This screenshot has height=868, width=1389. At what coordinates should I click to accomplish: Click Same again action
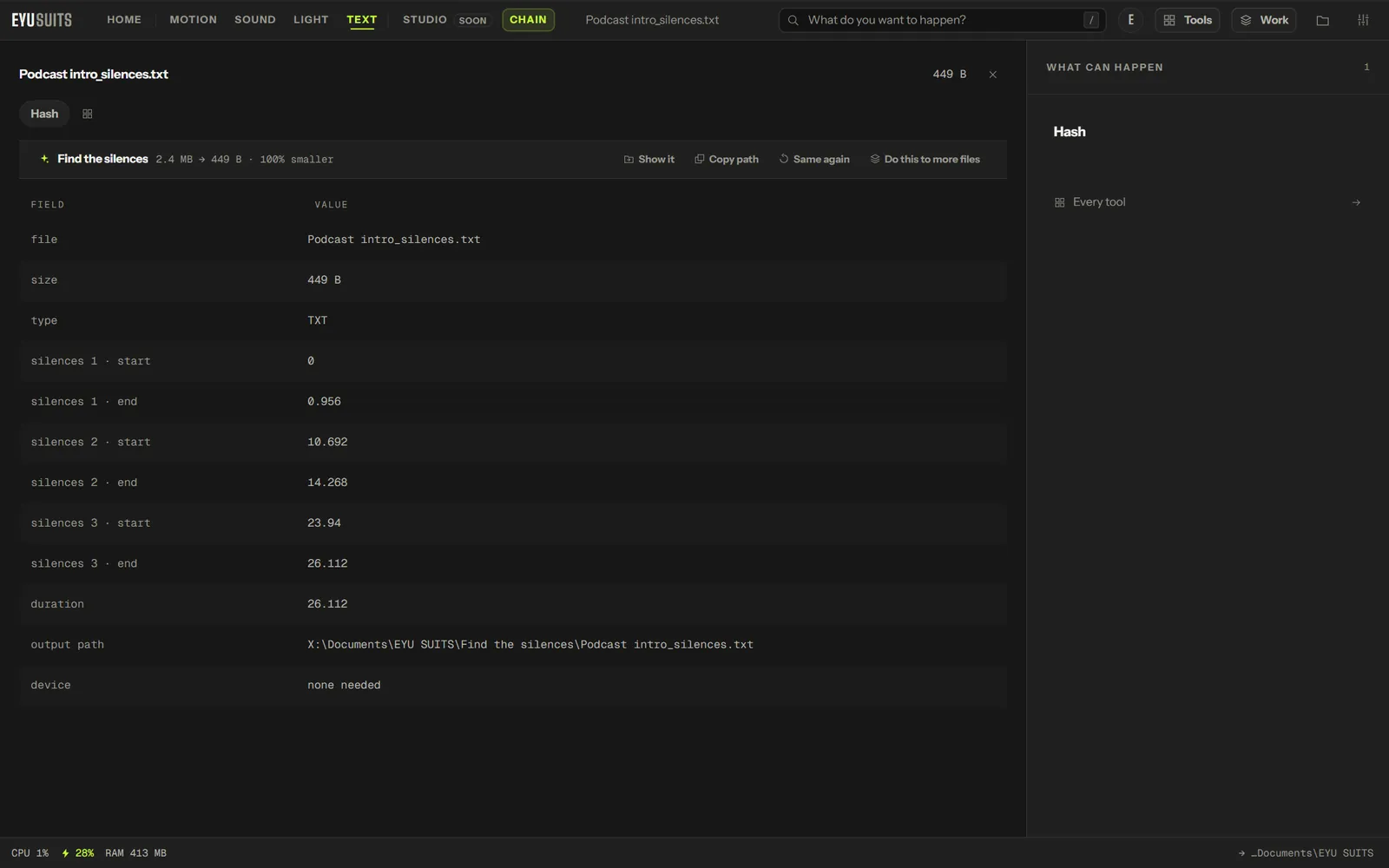(814, 160)
